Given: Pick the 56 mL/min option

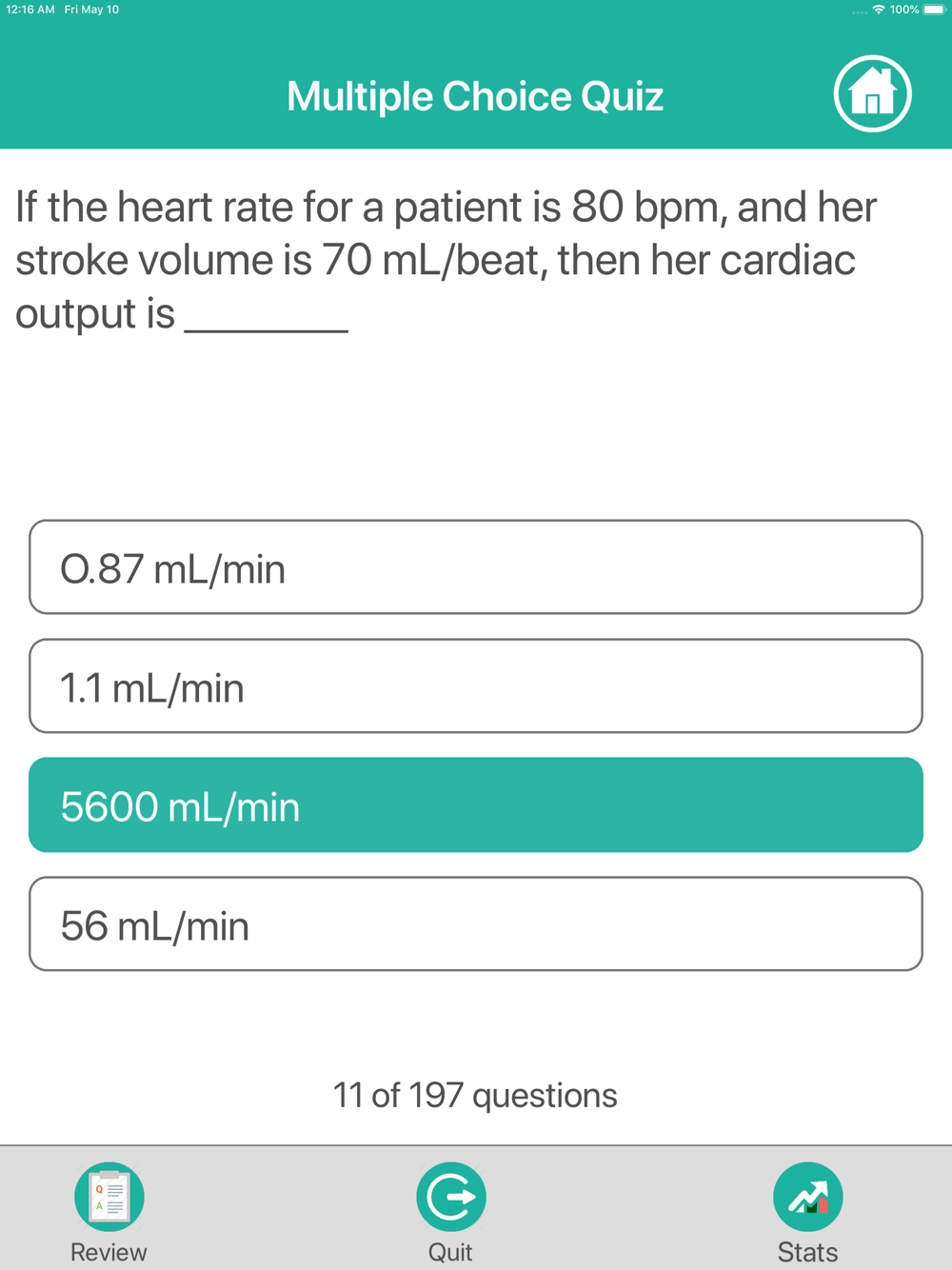Looking at the screenshot, I should click(x=476, y=923).
